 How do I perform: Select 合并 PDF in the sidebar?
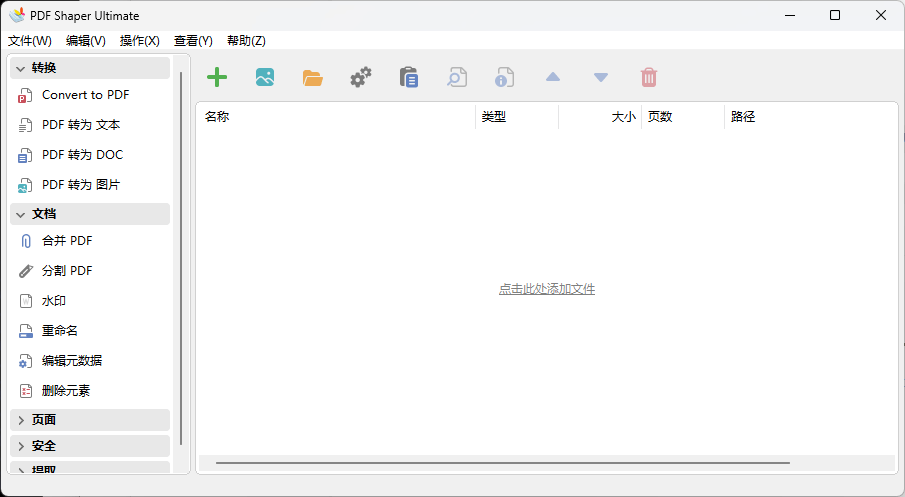point(67,241)
